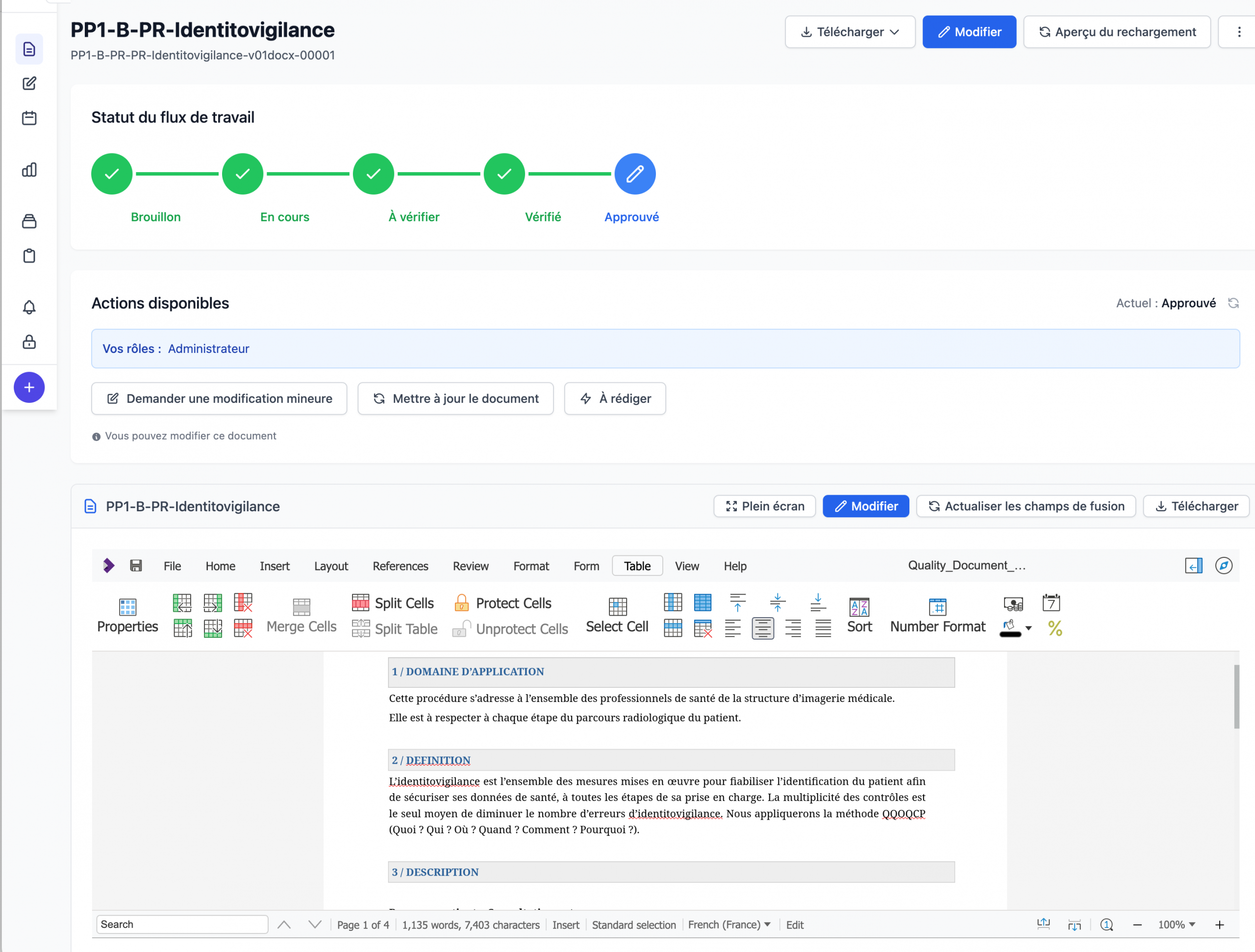Open notifications bell in sidebar
This screenshot has height=952, width=1255.
click(x=29, y=307)
